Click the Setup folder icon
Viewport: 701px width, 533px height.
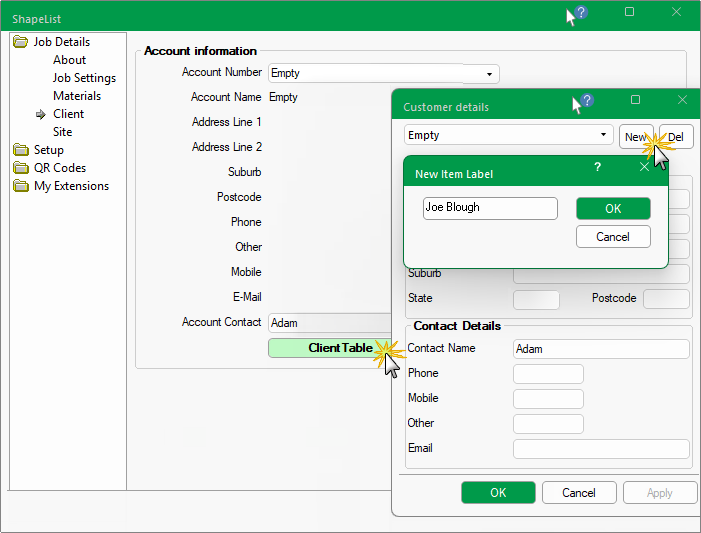tap(20, 150)
